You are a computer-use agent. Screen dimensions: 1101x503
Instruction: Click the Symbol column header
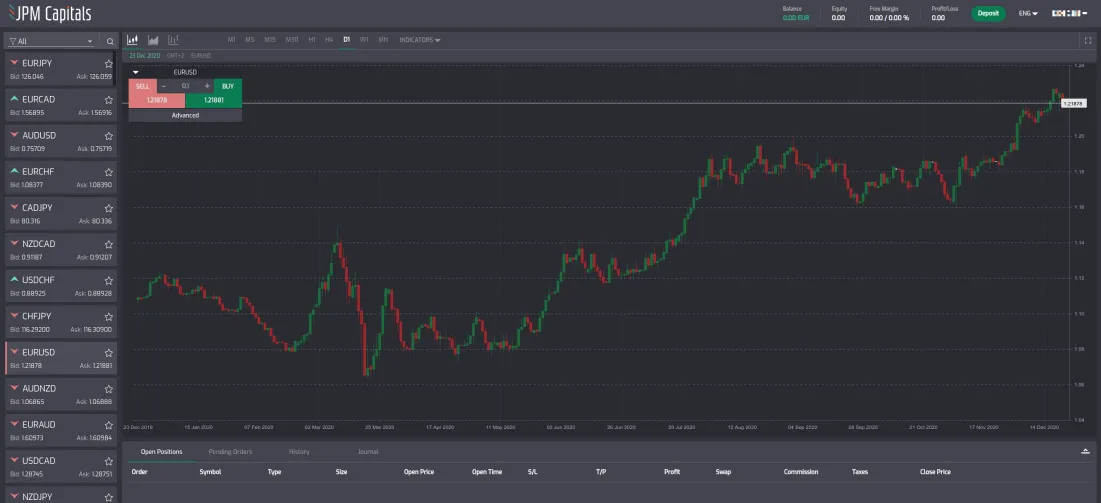pyautogui.click(x=210, y=472)
